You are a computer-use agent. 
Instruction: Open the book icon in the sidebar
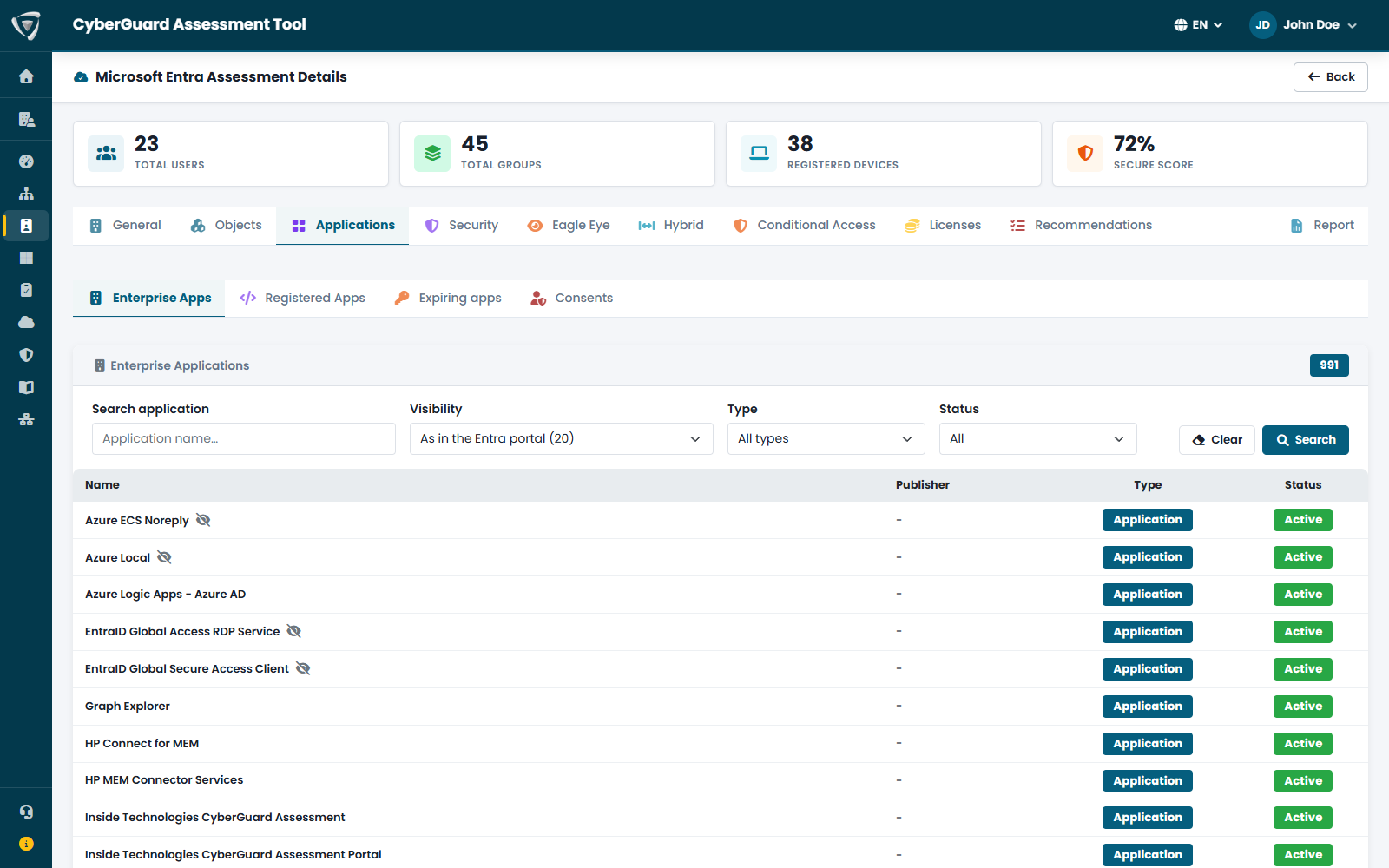point(26,387)
